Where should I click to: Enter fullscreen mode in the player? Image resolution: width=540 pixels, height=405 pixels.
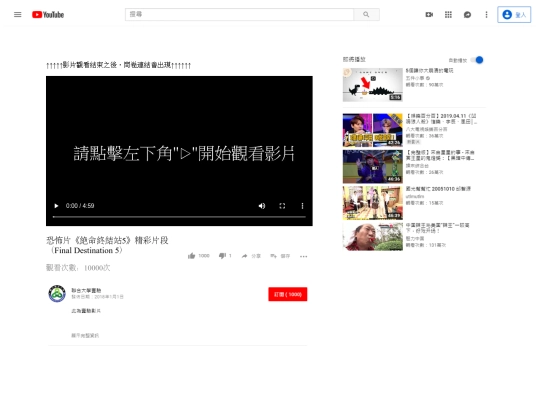pos(282,206)
